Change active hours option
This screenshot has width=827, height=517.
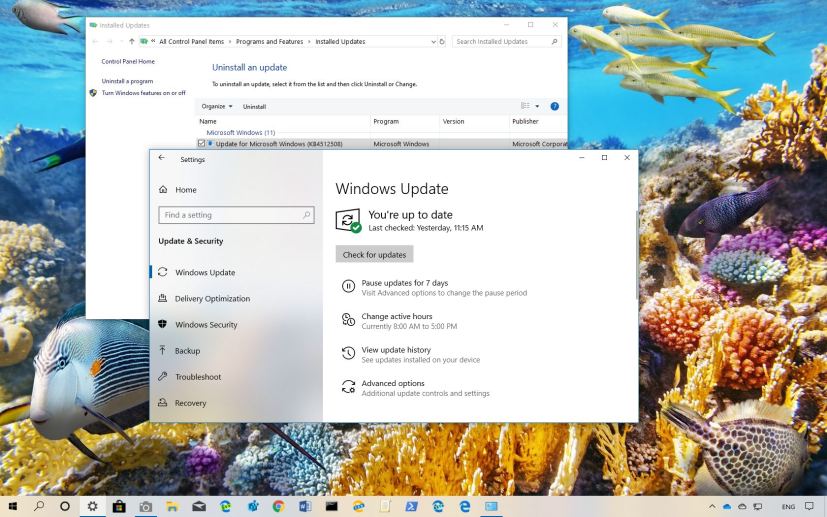pyautogui.click(x=397, y=316)
